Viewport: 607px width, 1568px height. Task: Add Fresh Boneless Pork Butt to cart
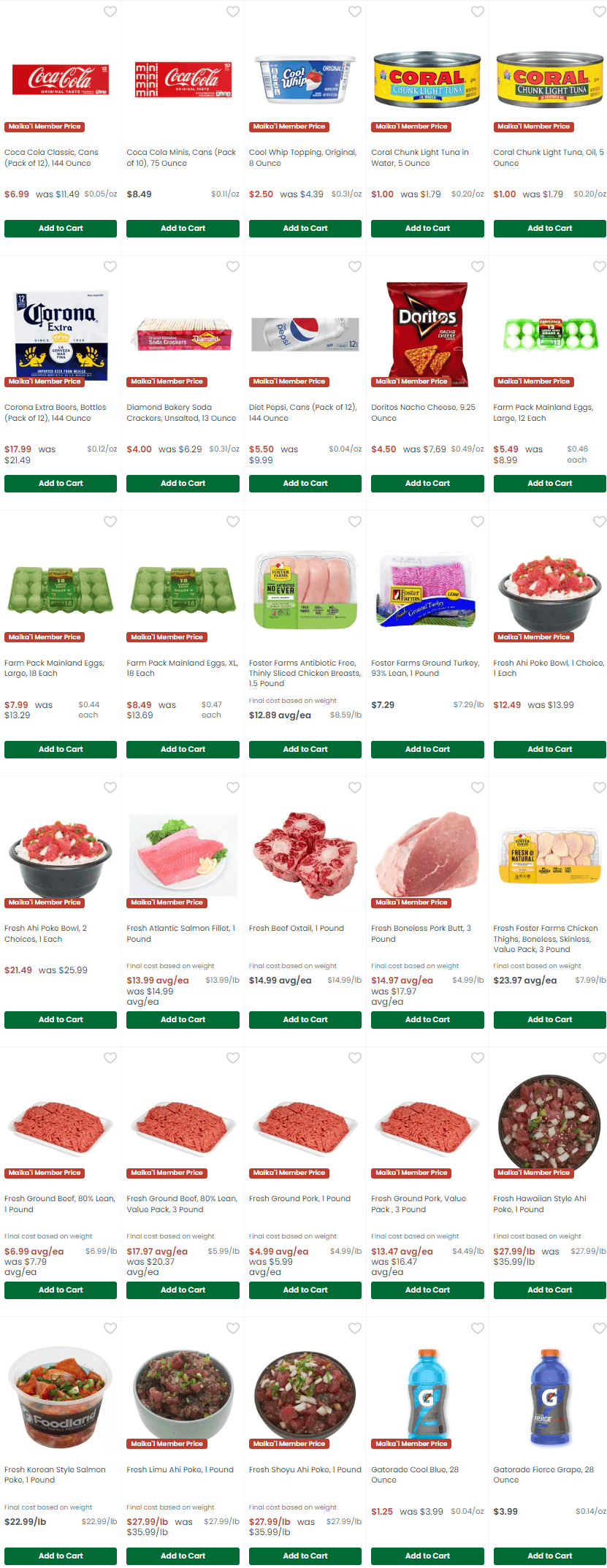pos(427,1020)
